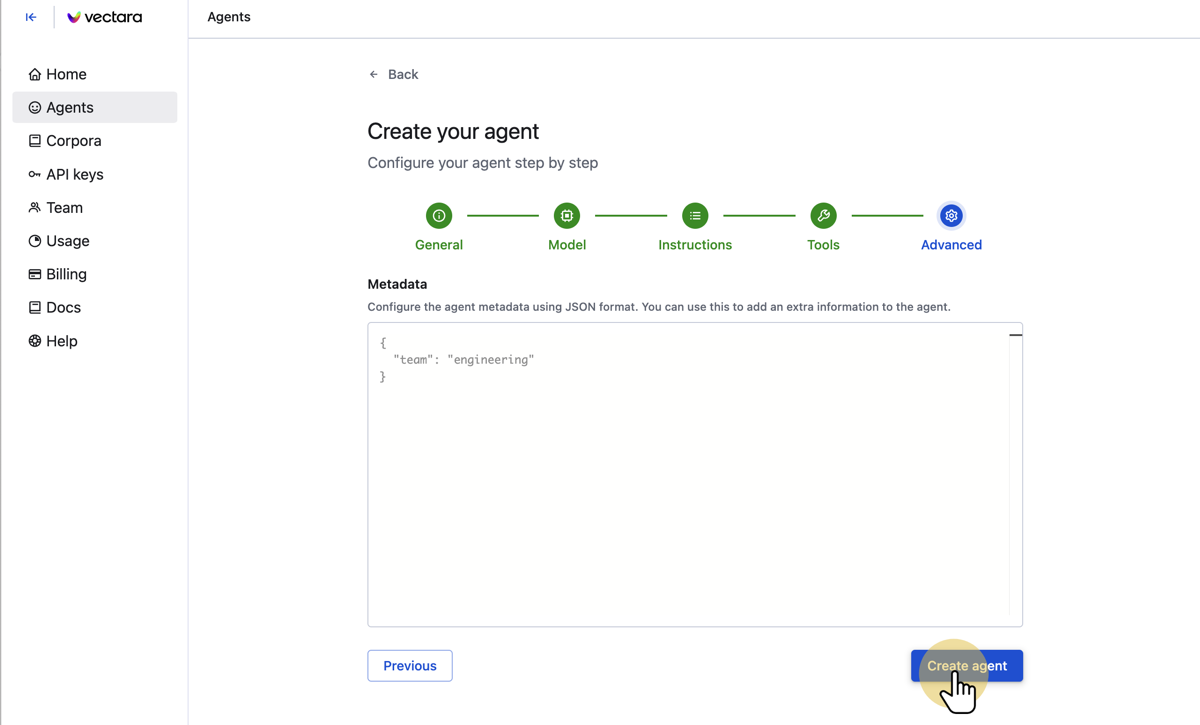Screen dimensions: 1200x725
Task: Click the Vectara logo
Action: point(104,17)
